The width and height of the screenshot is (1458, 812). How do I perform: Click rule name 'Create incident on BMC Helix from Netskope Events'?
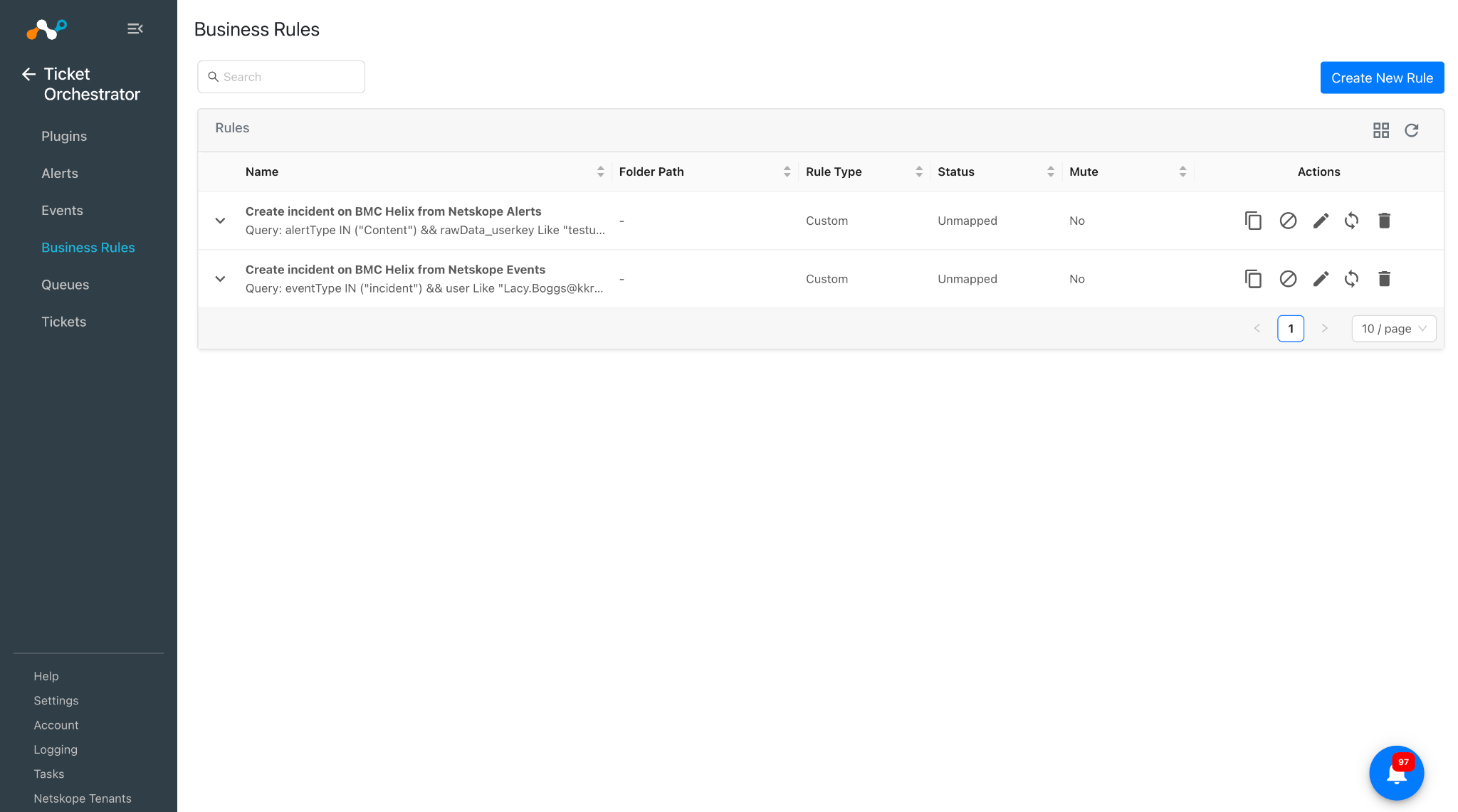pos(396,270)
